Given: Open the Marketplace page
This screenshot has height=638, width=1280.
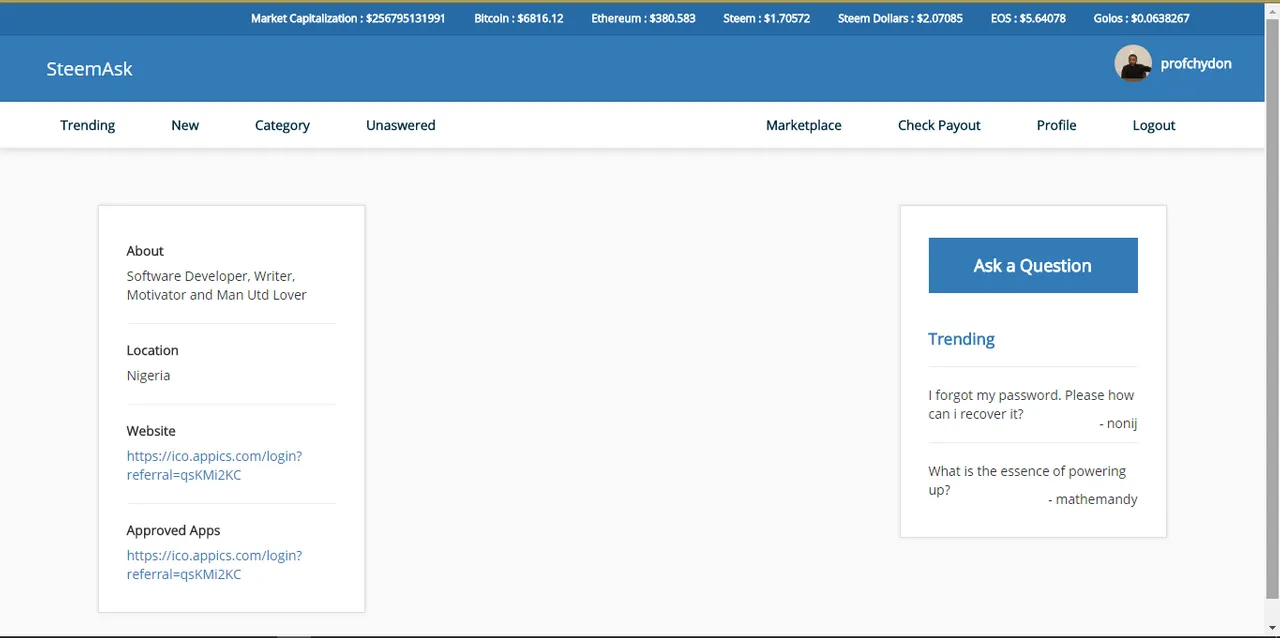Looking at the screenshot, I should coord(803,125).
